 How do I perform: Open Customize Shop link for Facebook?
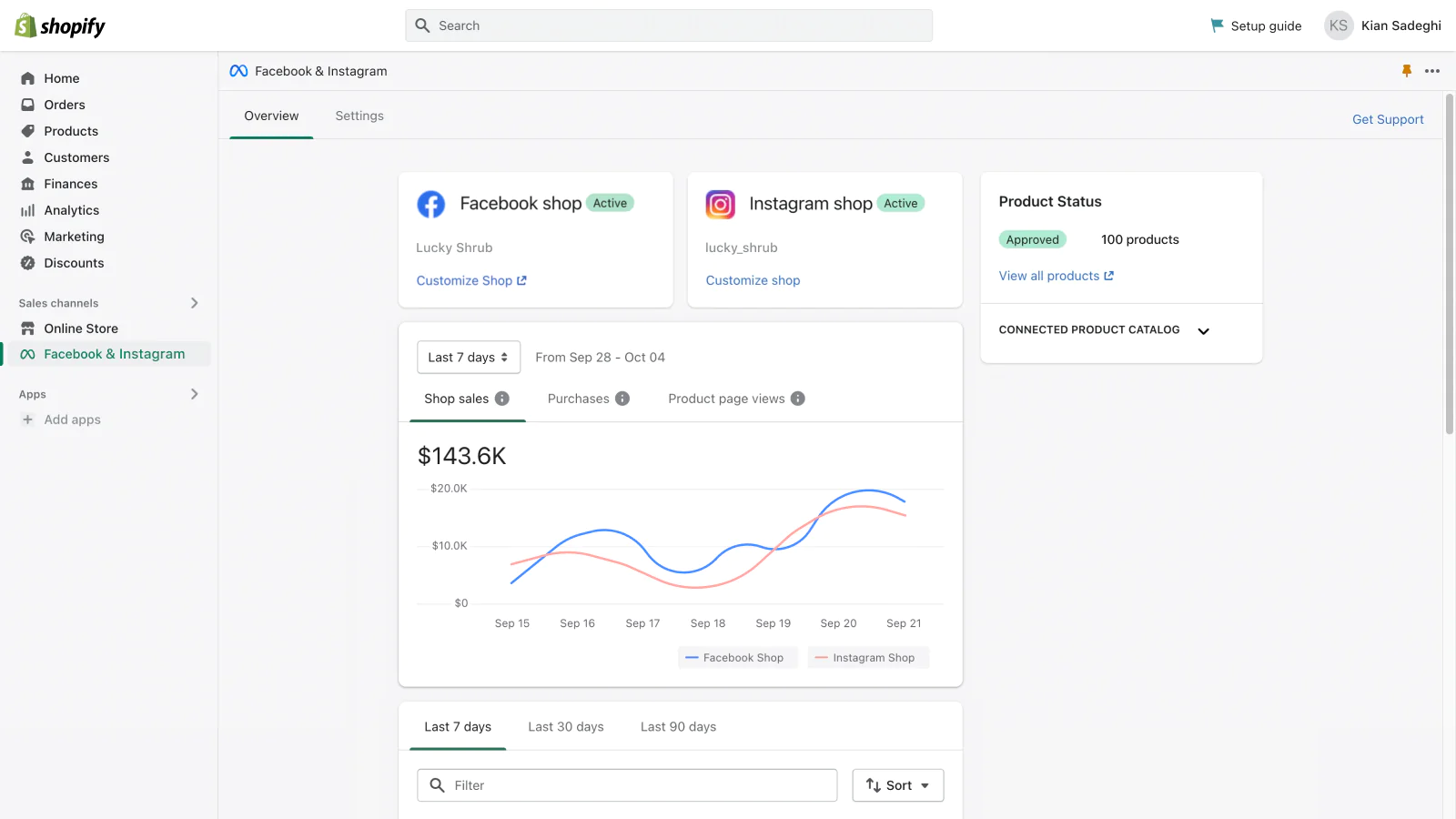[471, 280]
